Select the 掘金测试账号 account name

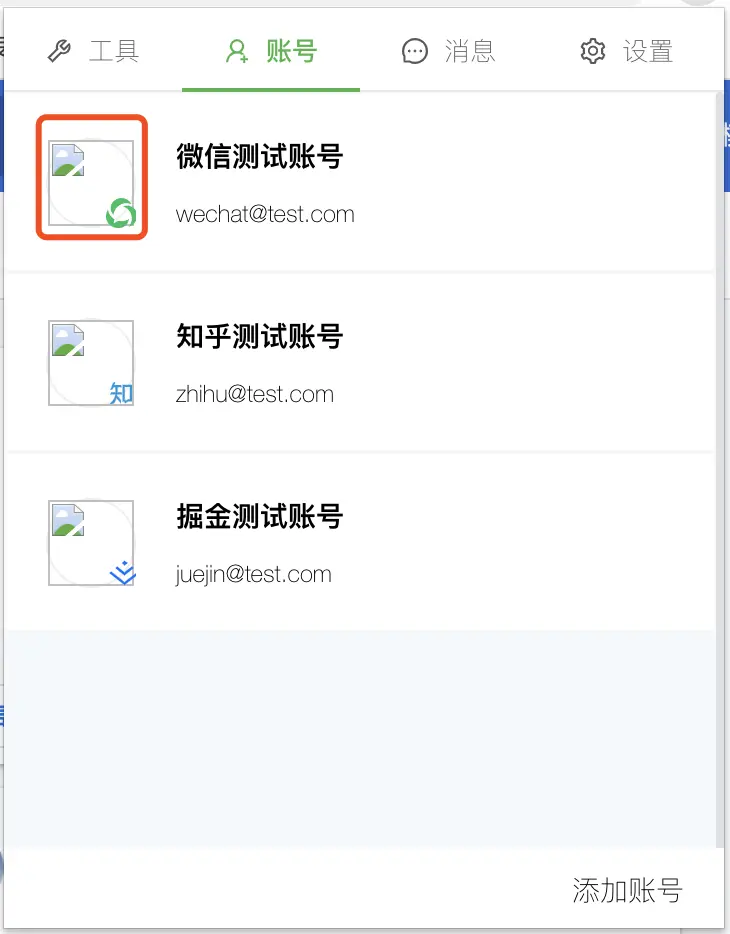coord(260,516)
